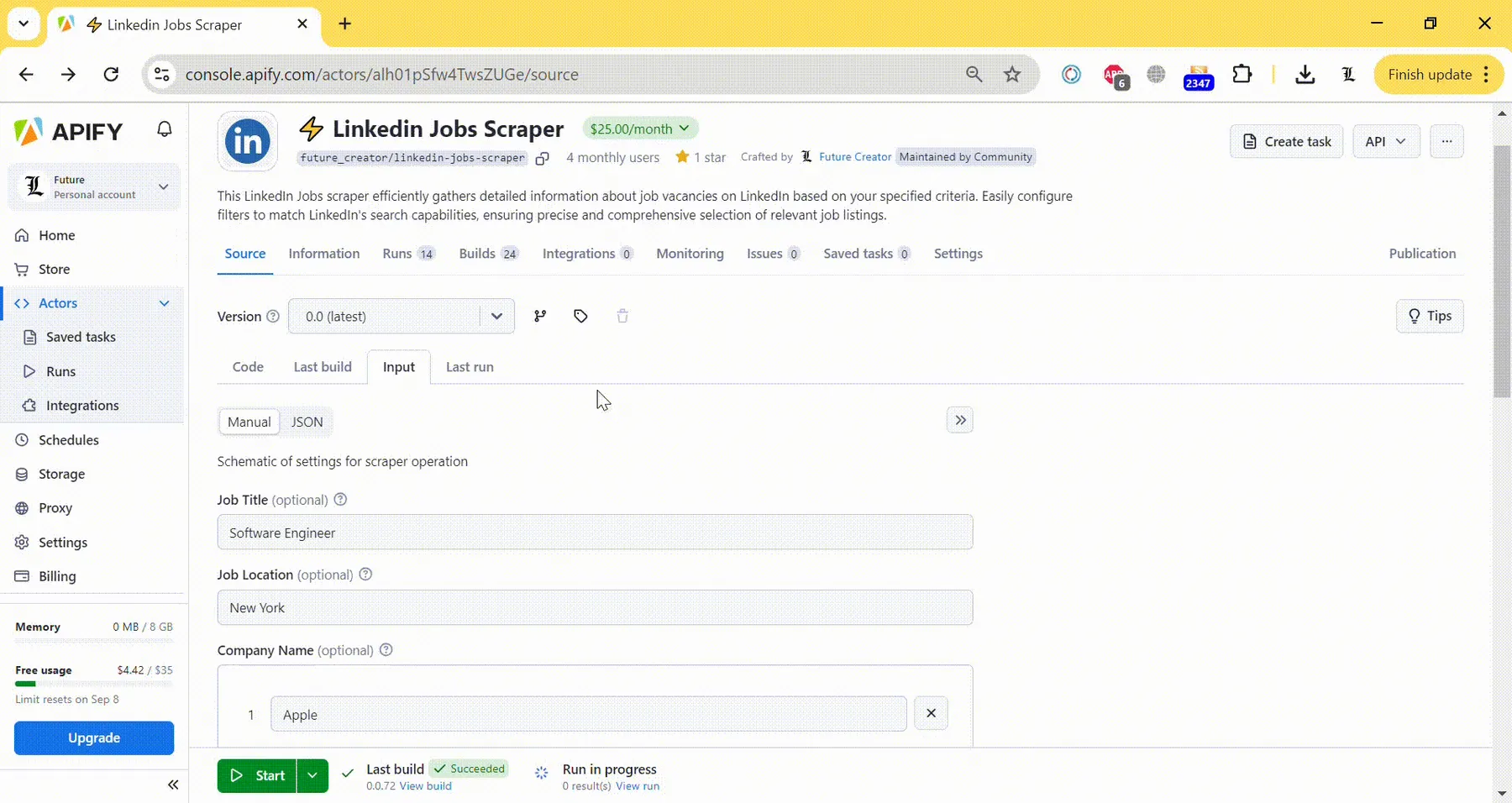Open the Integrations tab
The image size is (1512, 803).
tap(587, 254)
